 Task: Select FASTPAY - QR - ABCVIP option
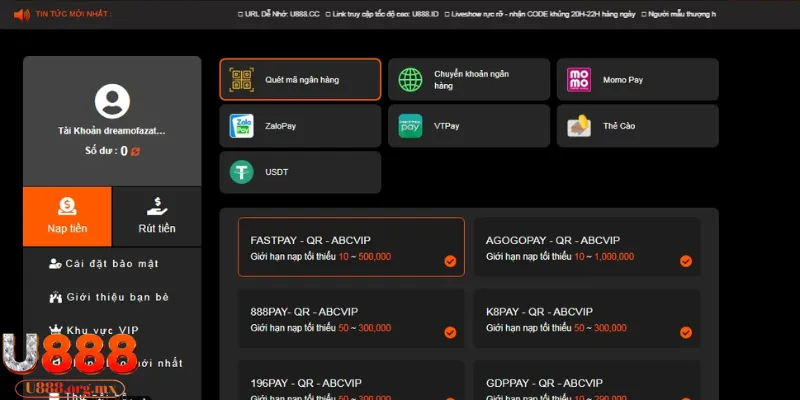pyautogui.click(x=351, y=248)
